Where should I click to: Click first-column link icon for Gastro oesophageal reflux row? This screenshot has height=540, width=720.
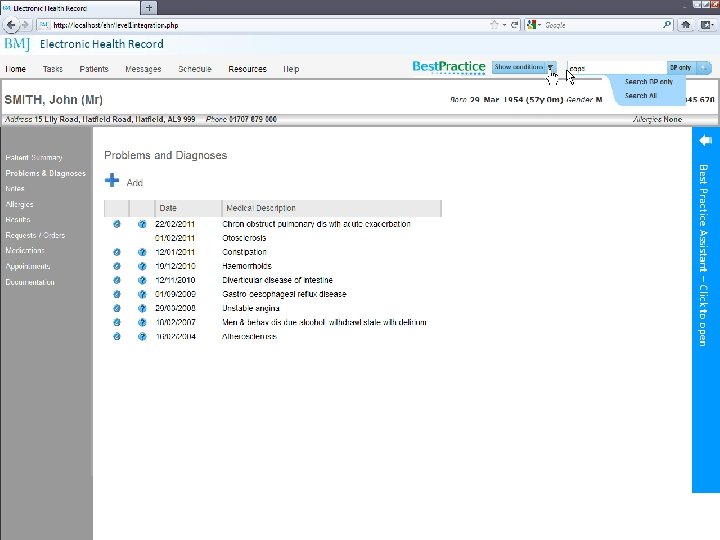point(117,294)
